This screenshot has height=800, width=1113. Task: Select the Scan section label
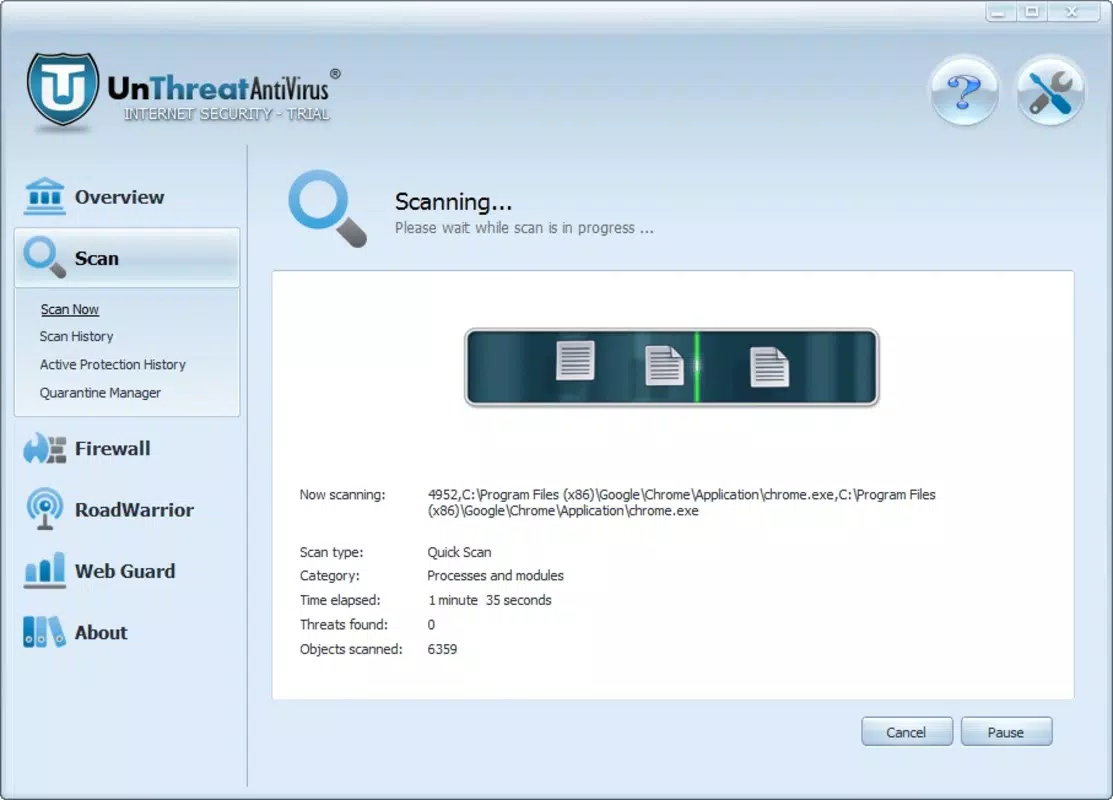(x=97, y=258)
